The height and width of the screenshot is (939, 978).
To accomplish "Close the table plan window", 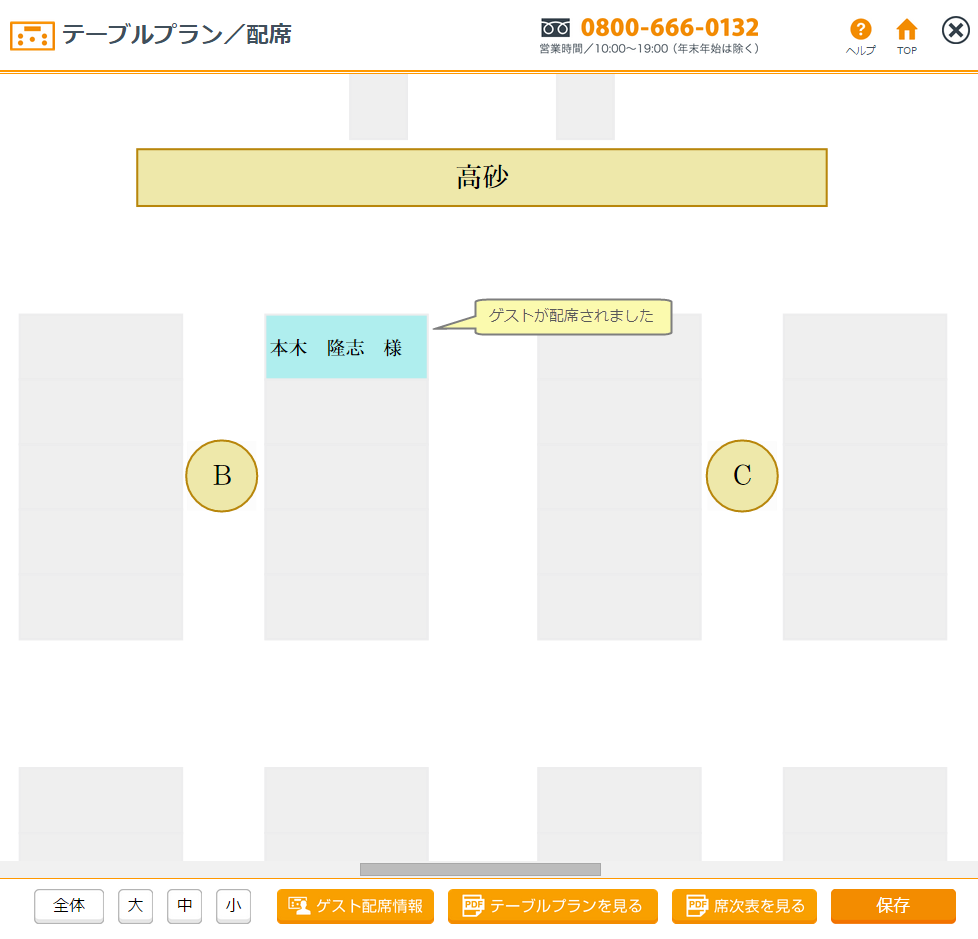I will click(x=955, y=31).
